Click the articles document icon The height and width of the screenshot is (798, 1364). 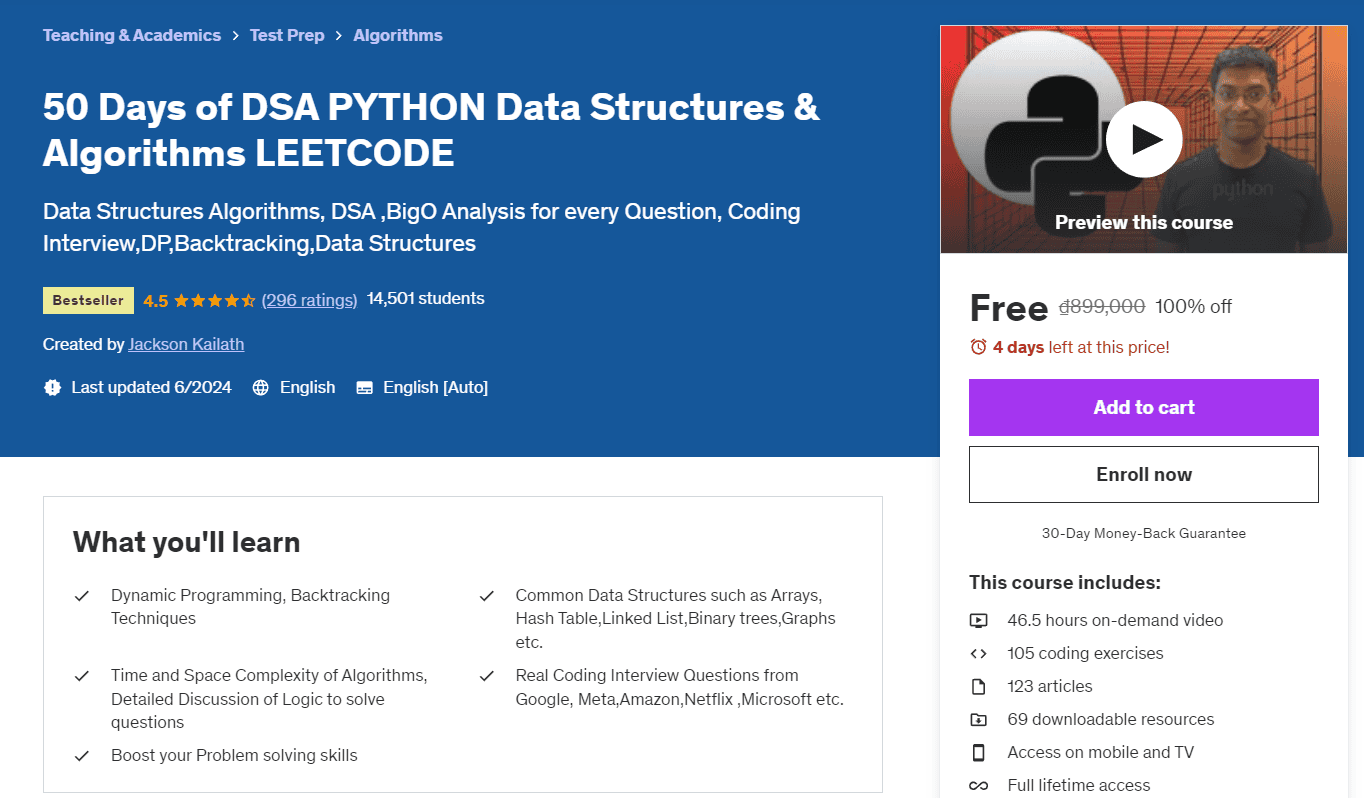(978, 686)
